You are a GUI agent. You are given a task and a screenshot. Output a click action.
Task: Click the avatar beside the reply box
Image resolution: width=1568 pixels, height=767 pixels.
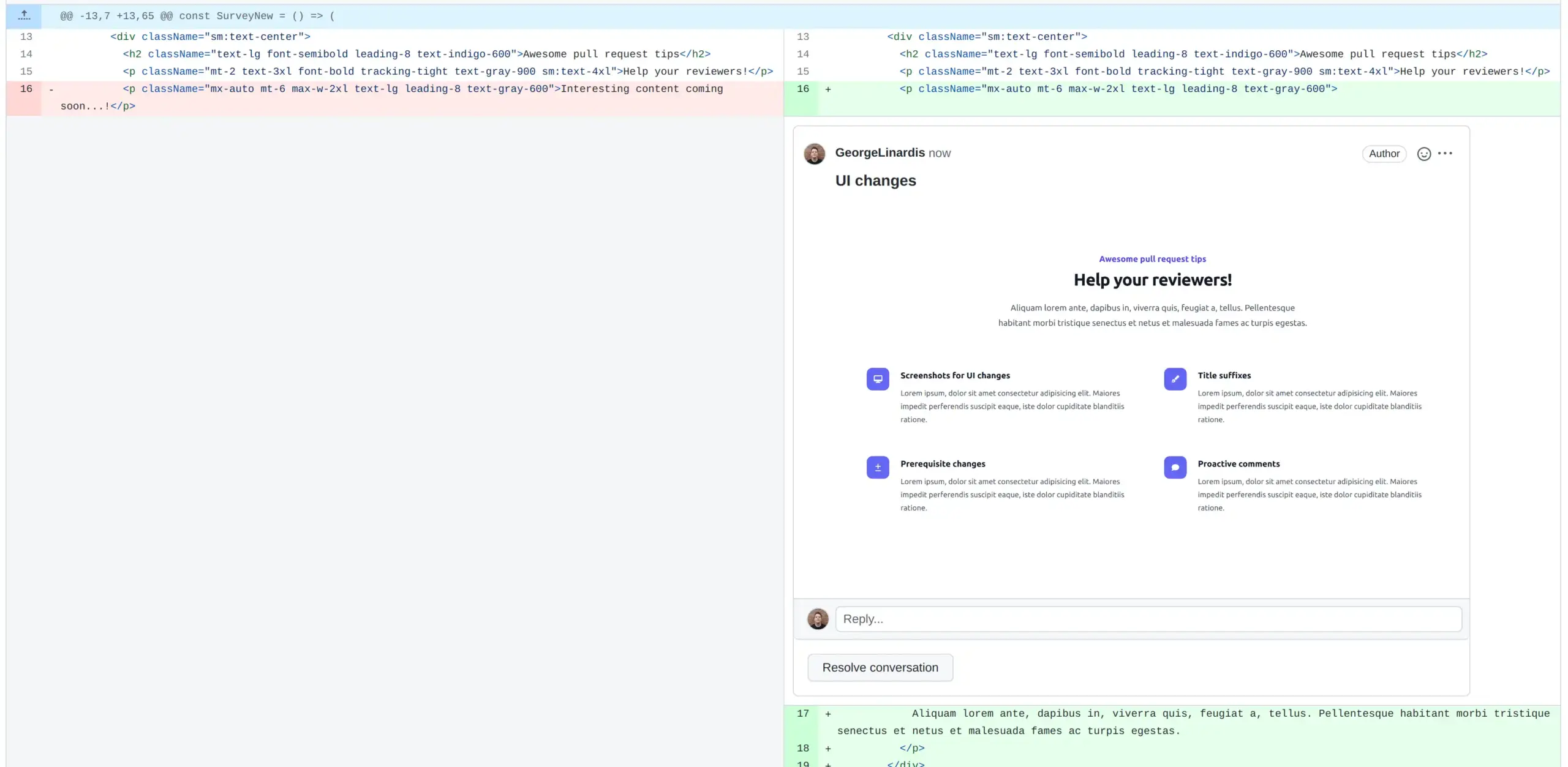(818, 619)
